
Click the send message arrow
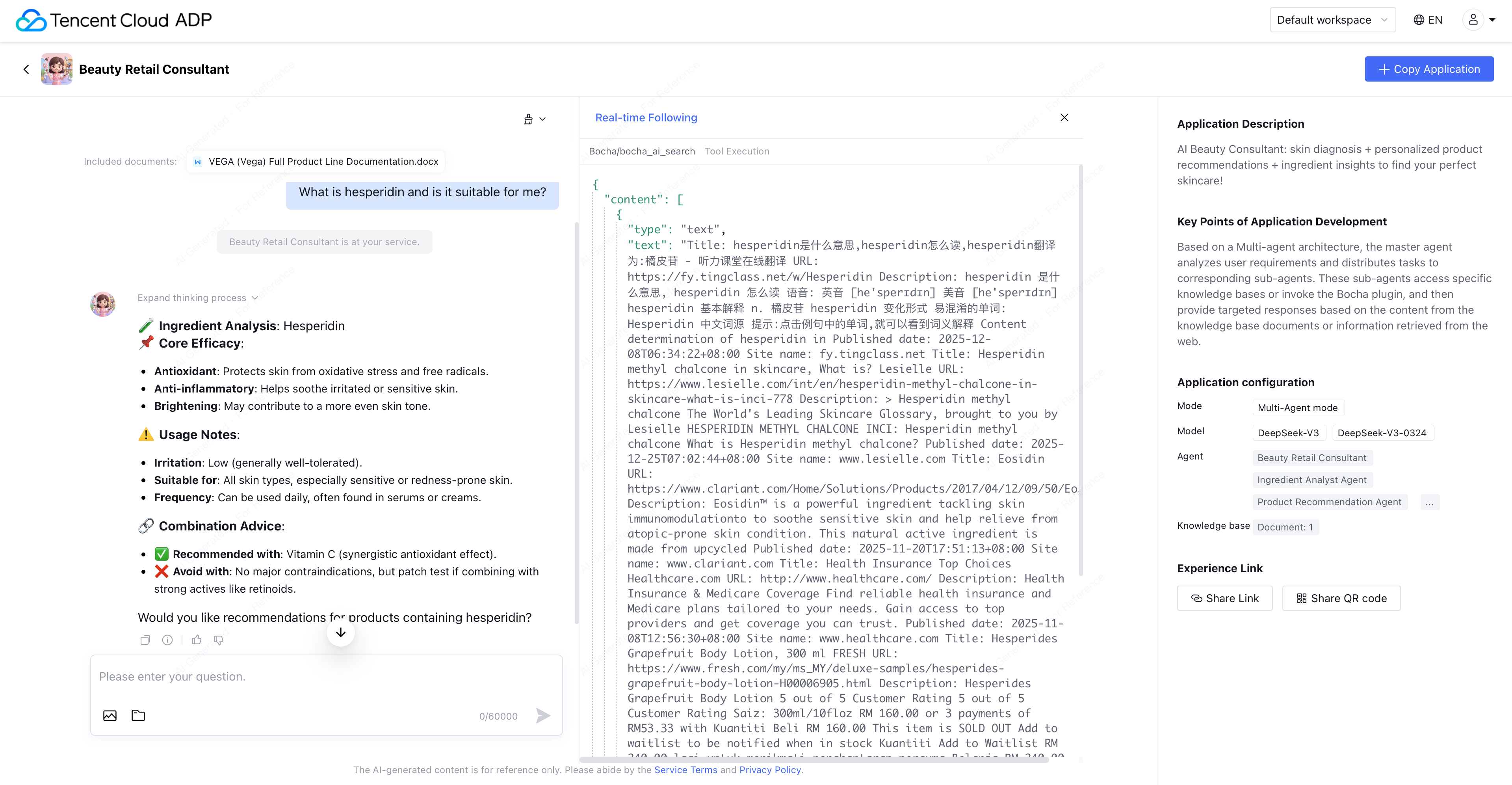click(x=543, y=715)
